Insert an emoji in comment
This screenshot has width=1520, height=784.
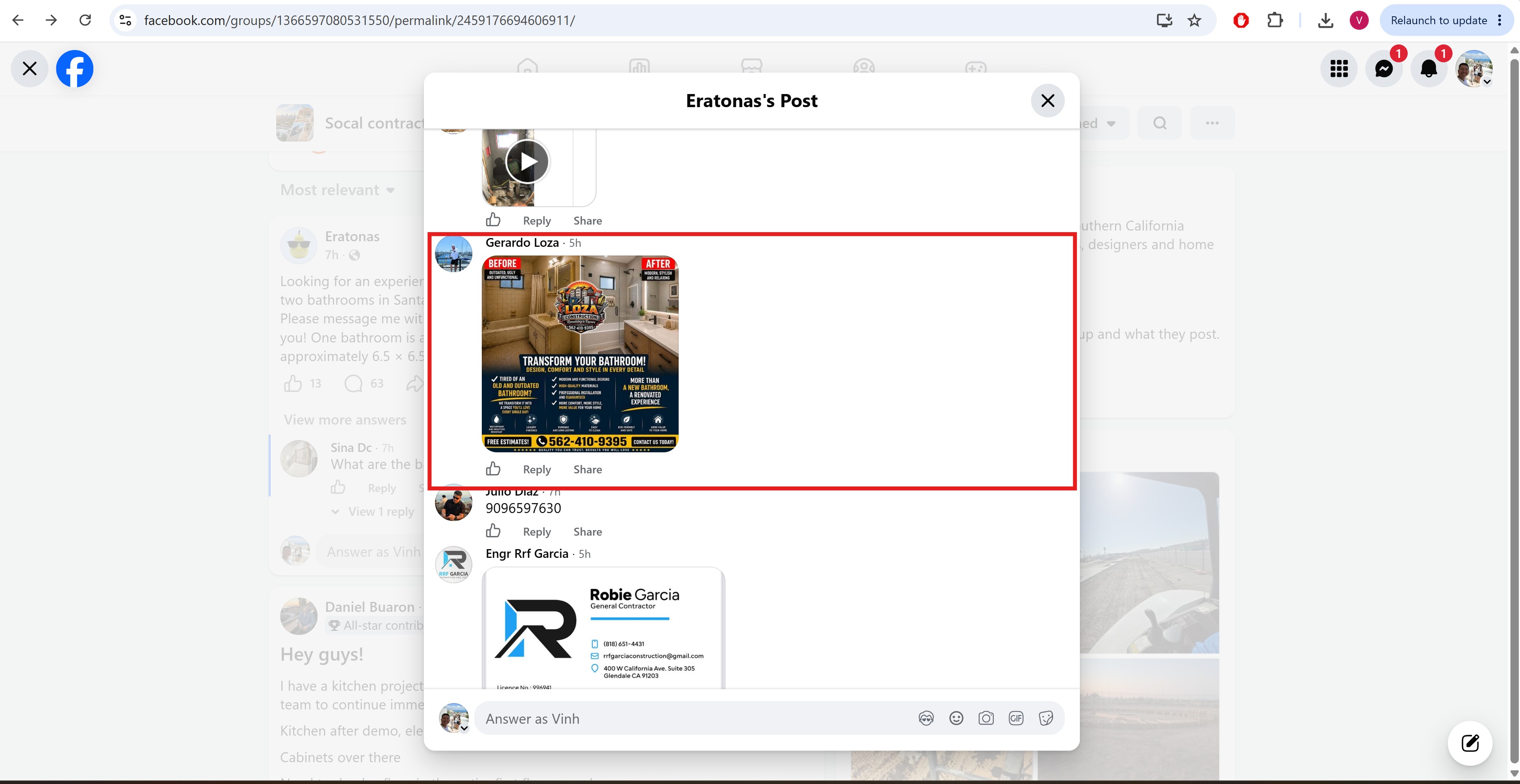coord(956,718)
